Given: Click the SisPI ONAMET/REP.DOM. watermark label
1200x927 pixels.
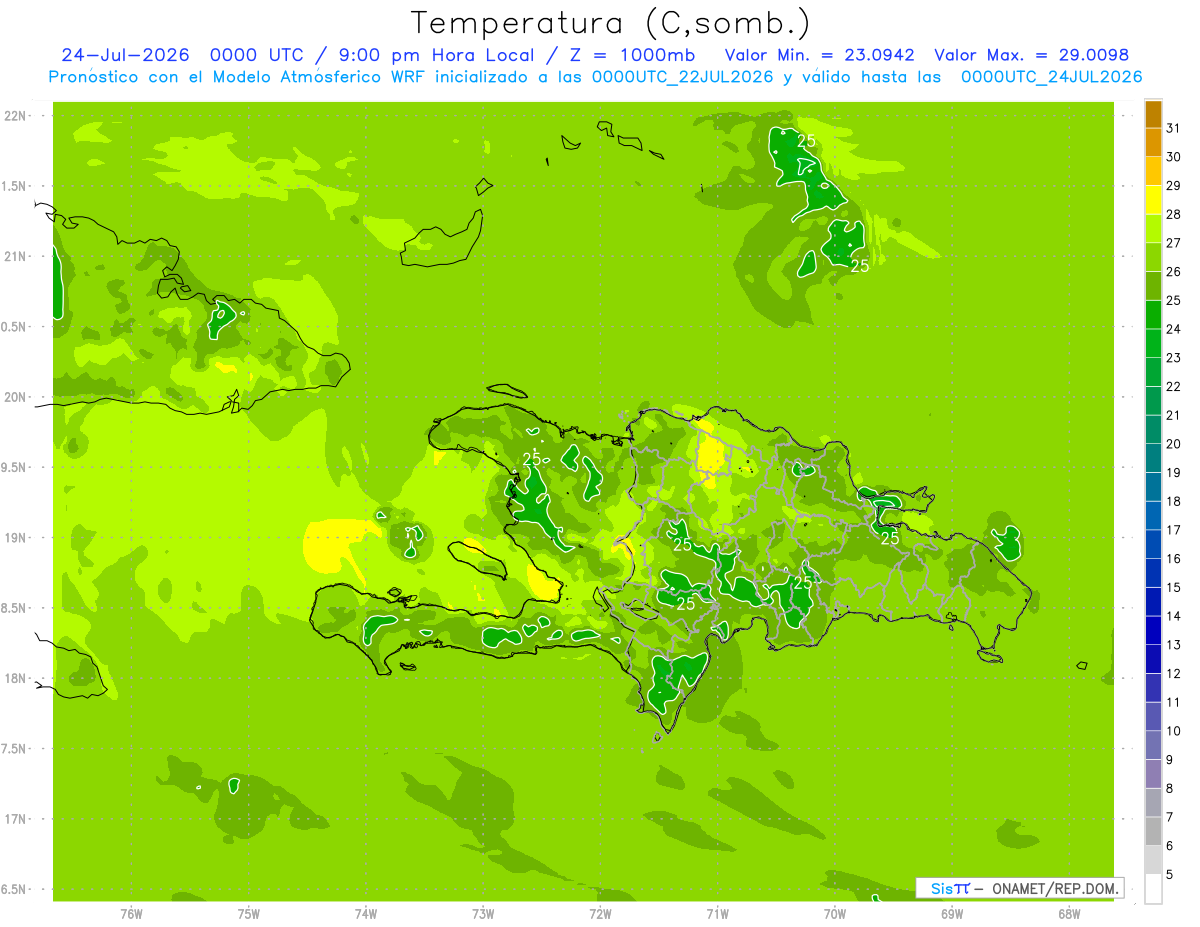Looking at the screenshot, I should coord(1020,888).
